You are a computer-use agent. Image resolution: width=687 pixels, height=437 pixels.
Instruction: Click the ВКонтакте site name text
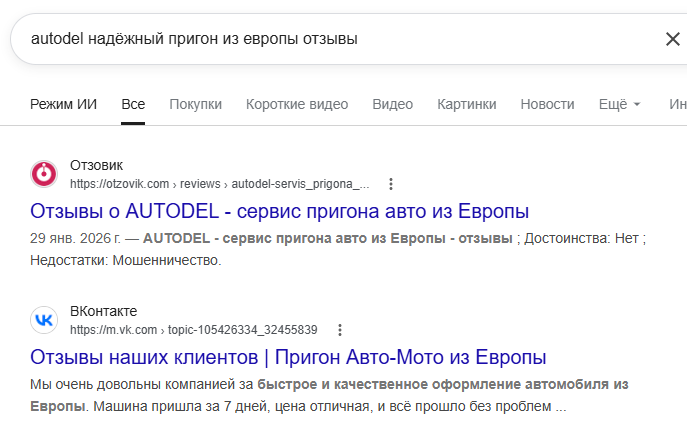pos(103,312)
